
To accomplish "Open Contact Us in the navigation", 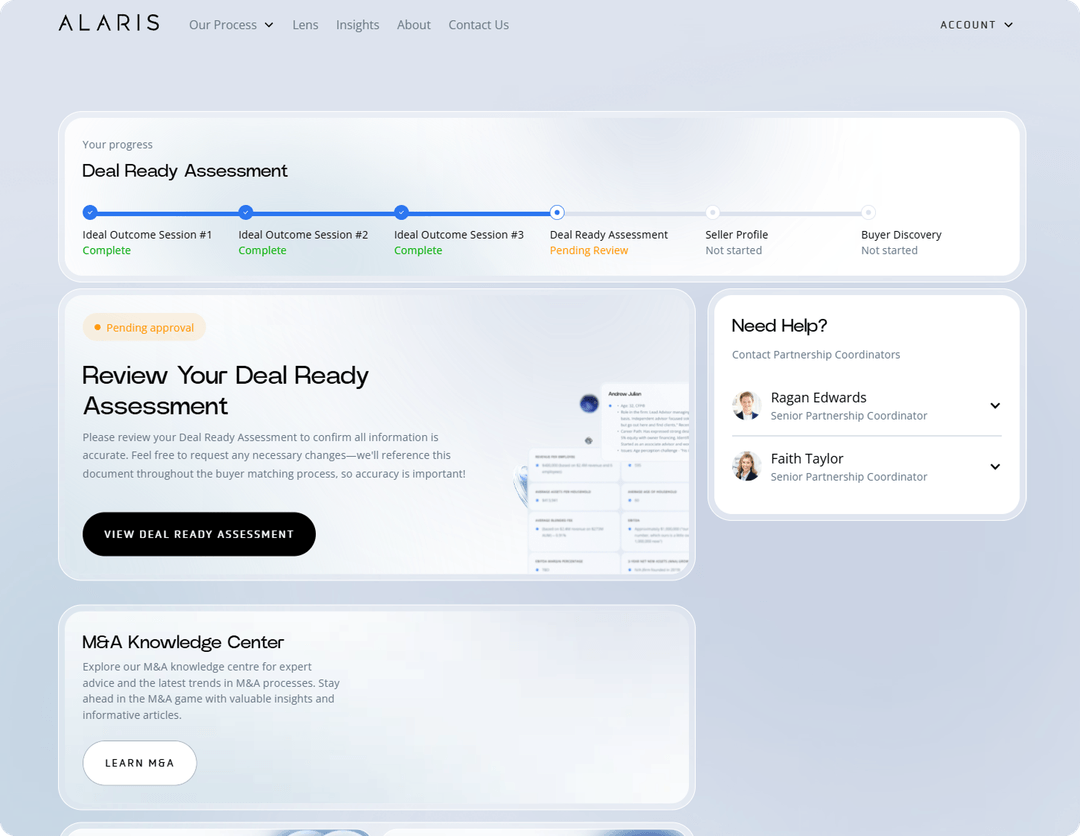I will (479, 25).
